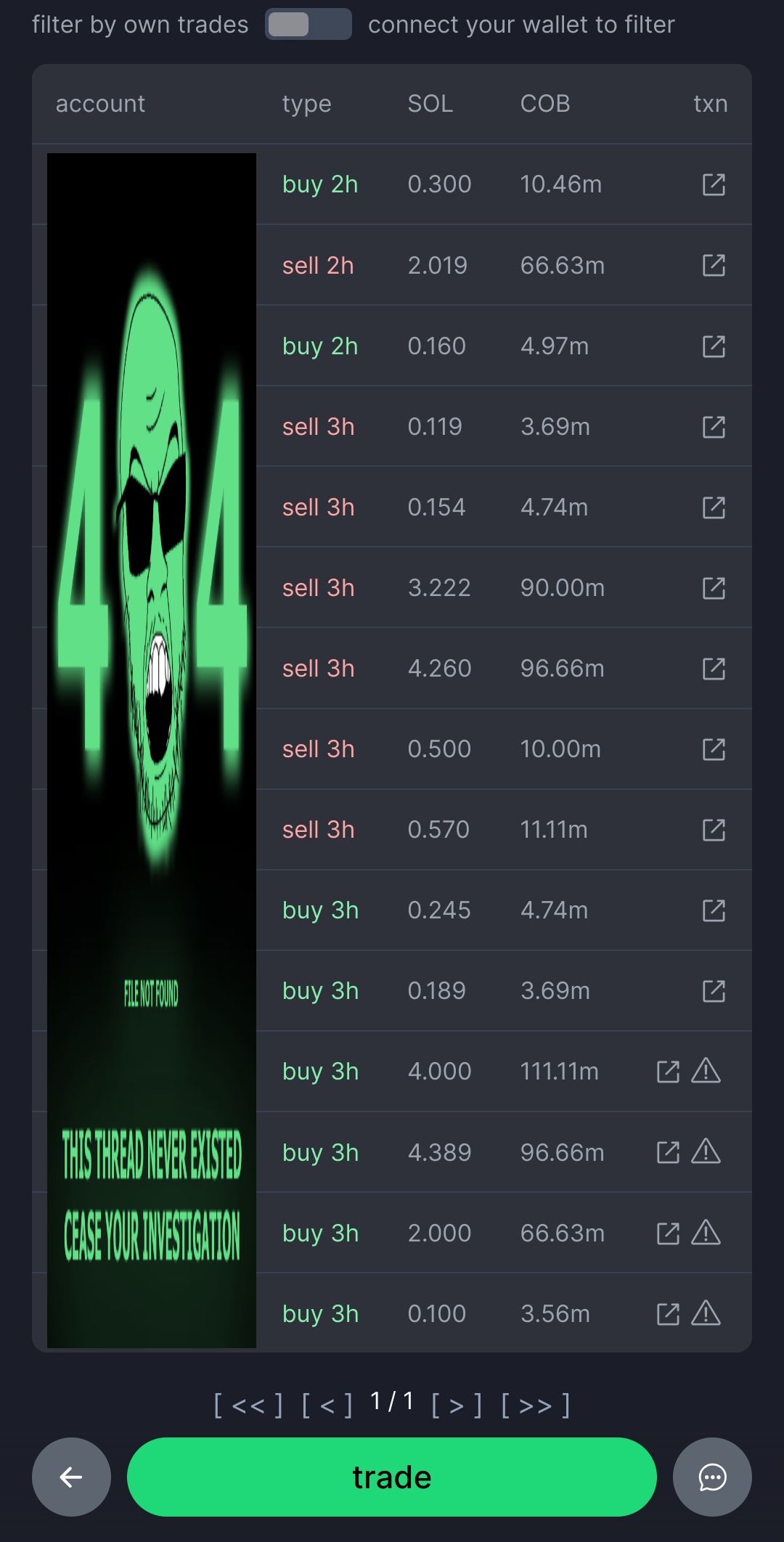Jump to last page of trades
Viewport: 784px width, 1542px height.
click(x=536, y=1406)
